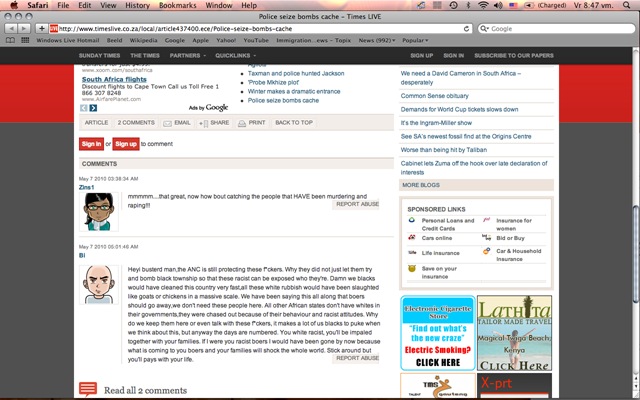This screenshot has height=400, width=640.
Task: Open the volume icon in the menu bar
Action: coord(498,5)
